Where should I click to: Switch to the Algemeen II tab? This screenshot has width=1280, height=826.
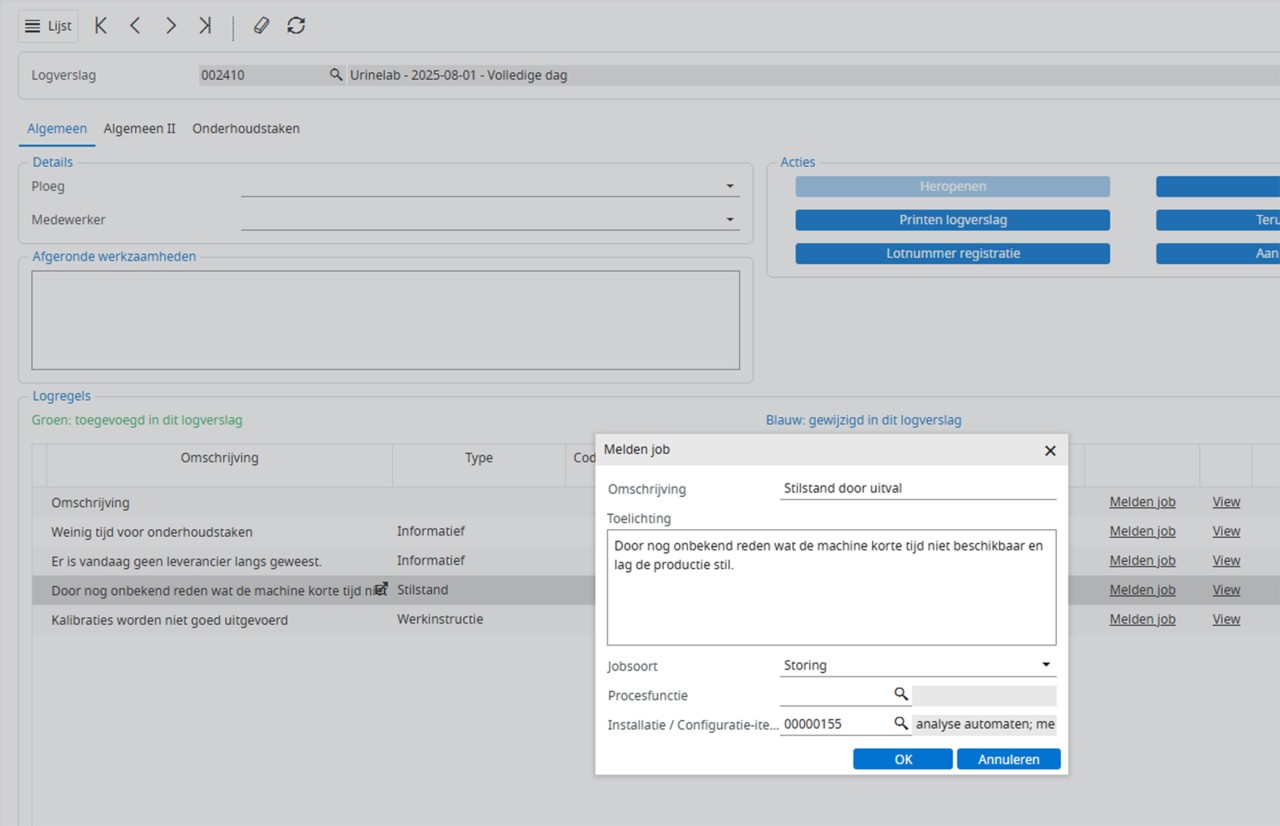[140, 128]
